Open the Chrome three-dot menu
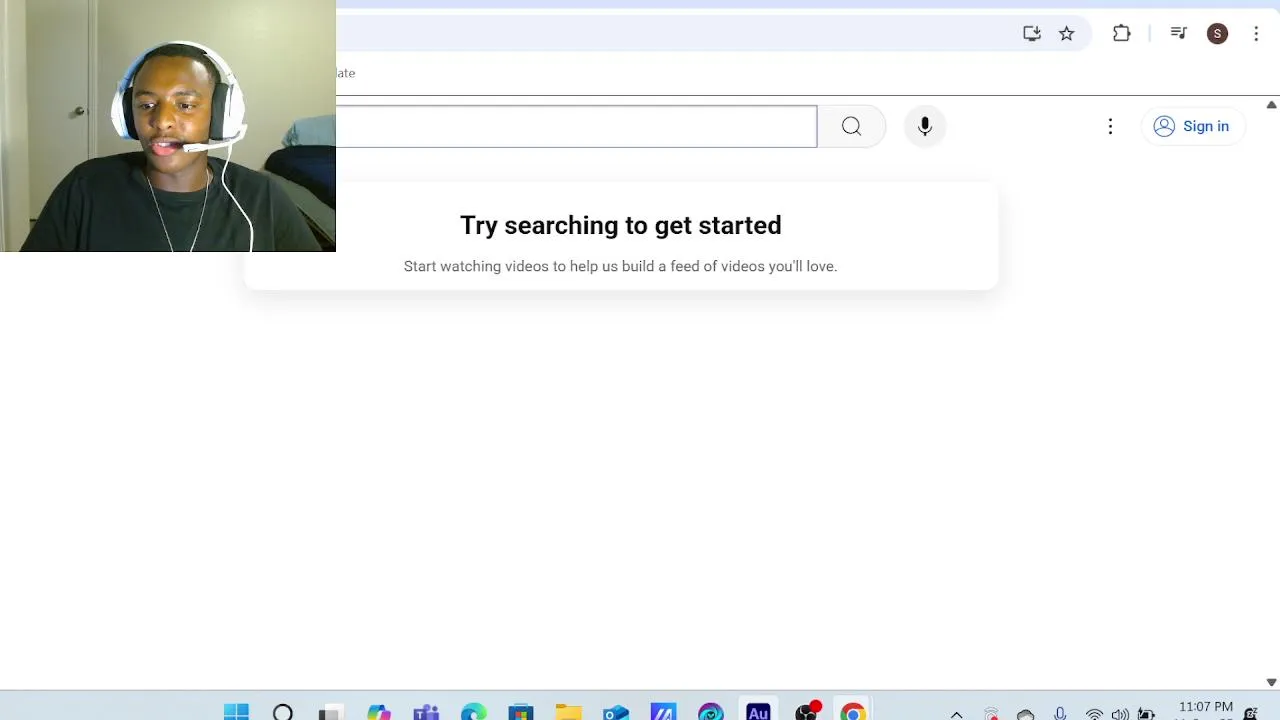The height and width of the screenshot is (720, 1280). 1256,34
